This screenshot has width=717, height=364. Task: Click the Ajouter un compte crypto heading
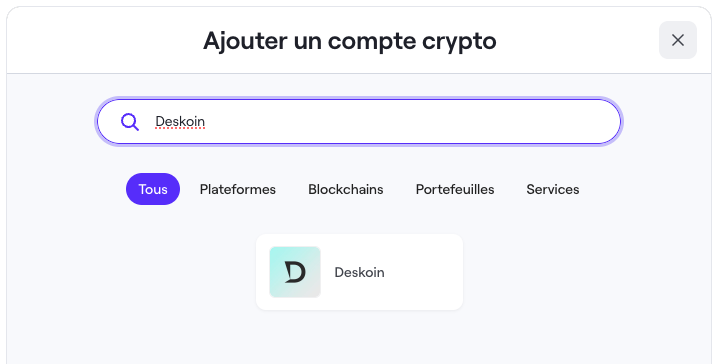(x=350, y=41)
